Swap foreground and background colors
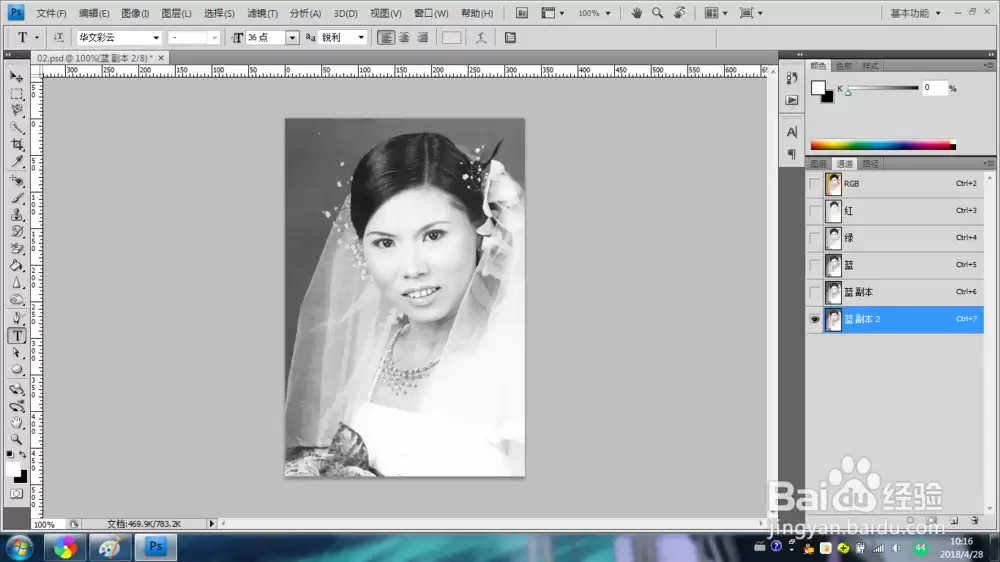The image size is (1000, 562). point(23,454)
